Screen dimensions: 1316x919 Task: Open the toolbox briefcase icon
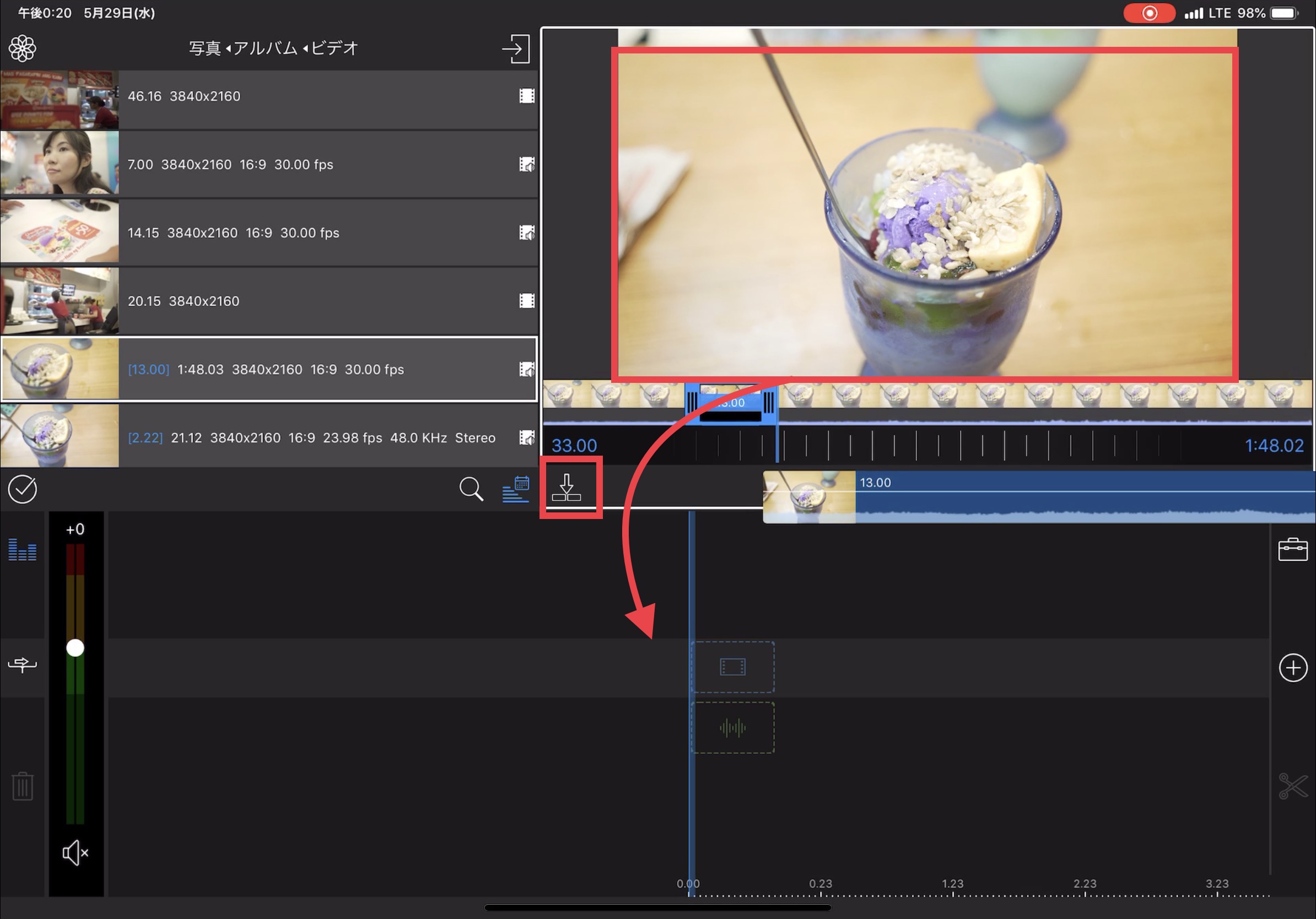click(x=1292, y=549)
